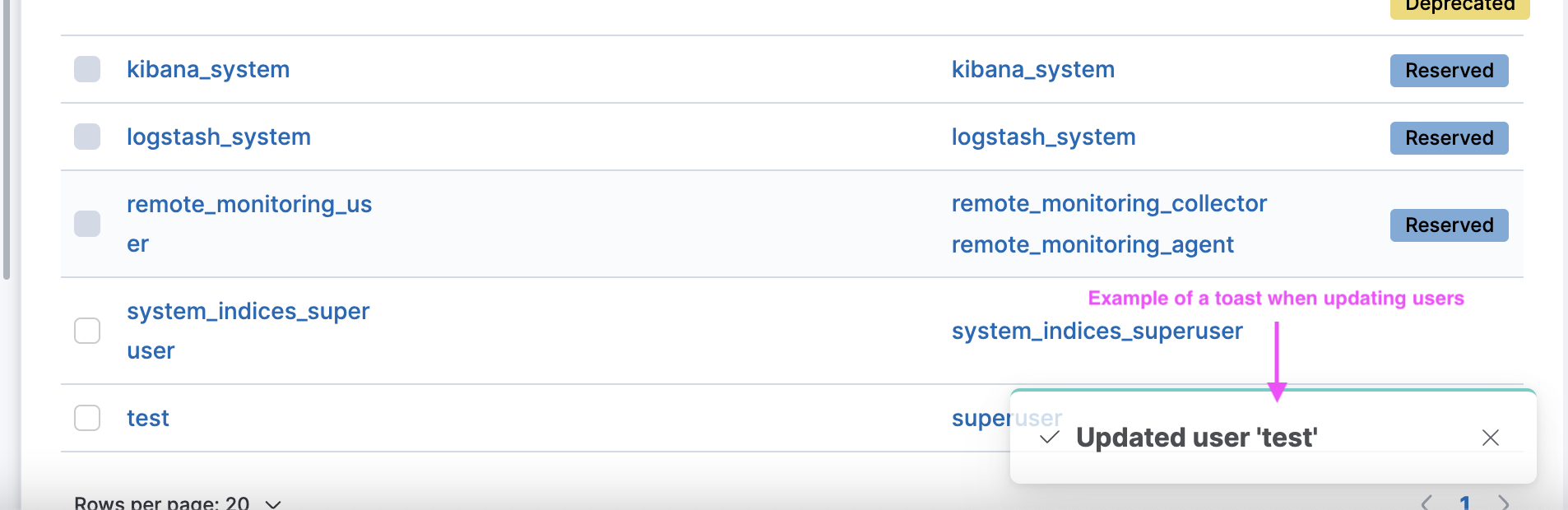This screenshot has width=1568, height=510.
Task: Click the Reserved badge for kibana_system
Action: (1449, 71)
